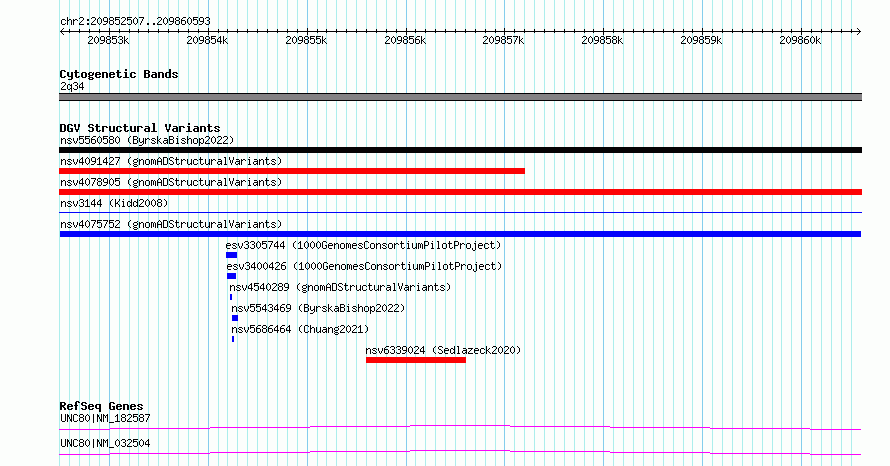Click the right arrowhead of the ruler

pyautogui.click(x=859, y=32)
